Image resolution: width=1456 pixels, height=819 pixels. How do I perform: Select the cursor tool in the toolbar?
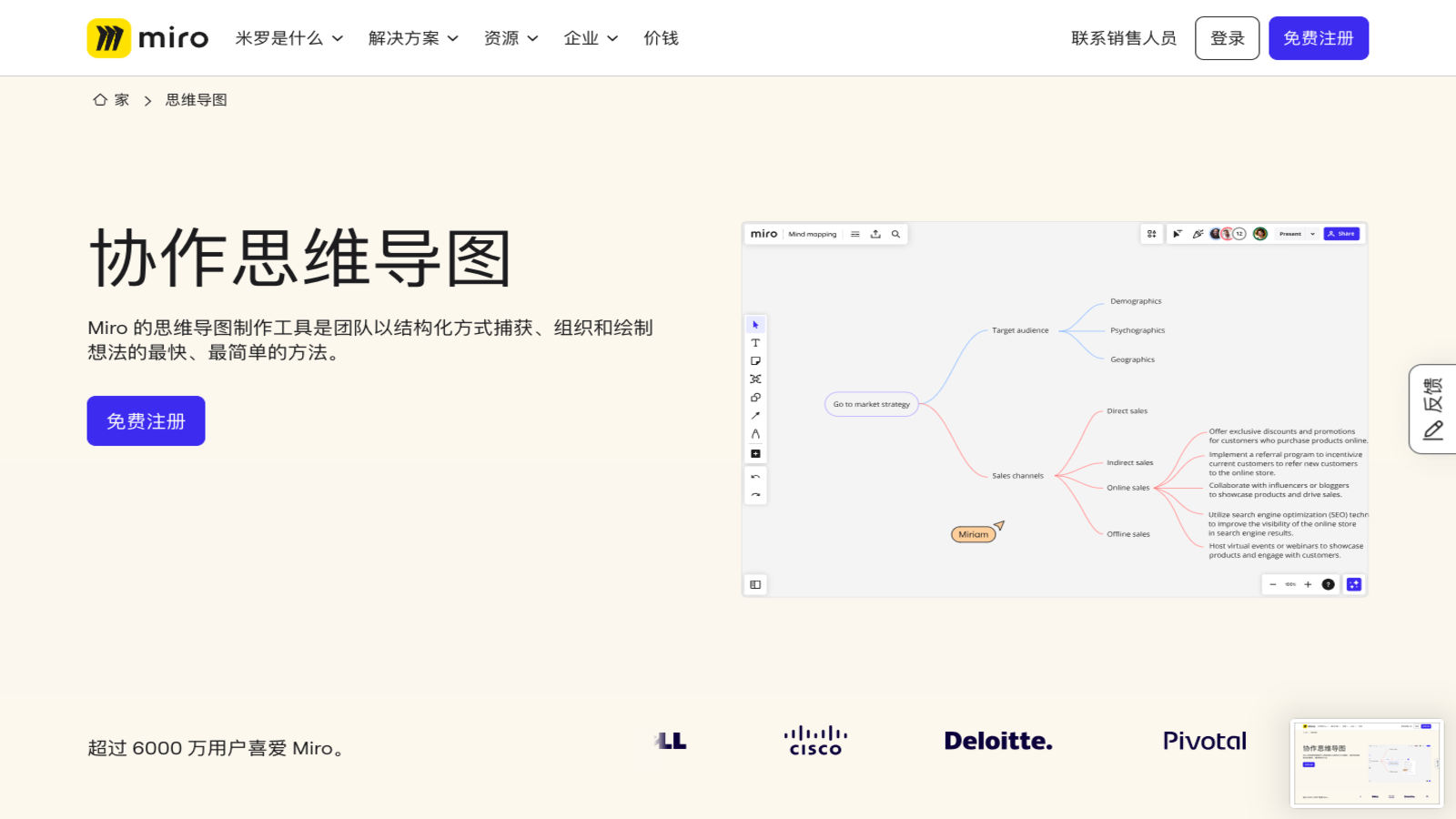[755, 324]
